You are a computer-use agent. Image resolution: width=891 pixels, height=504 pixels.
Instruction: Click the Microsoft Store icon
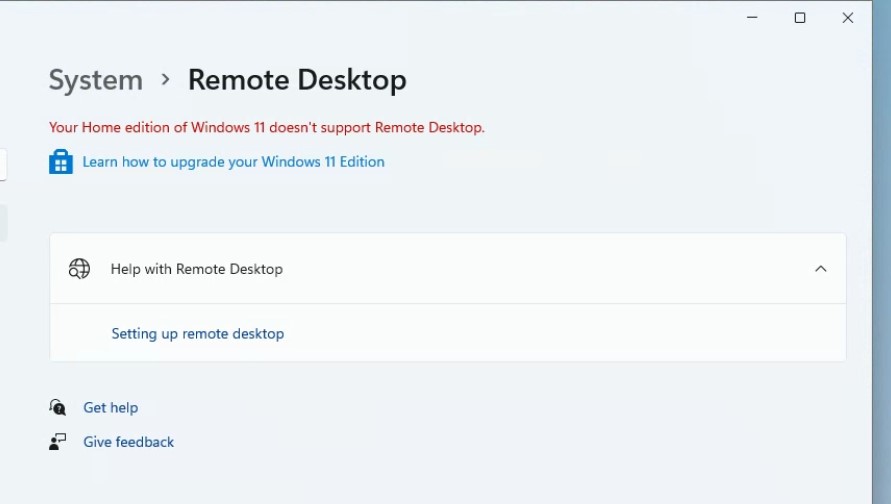[61, 162]
